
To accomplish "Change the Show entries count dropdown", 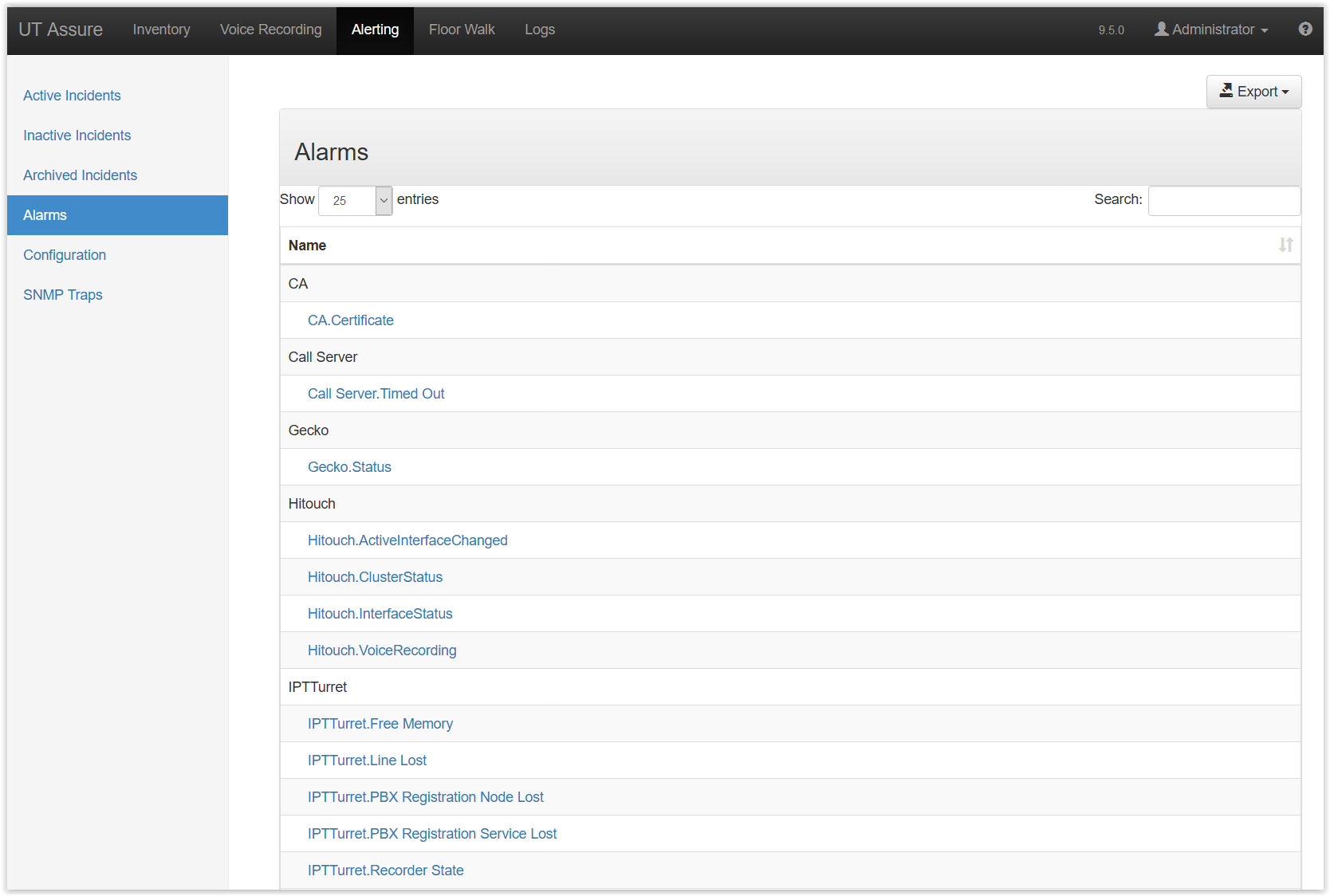I will coord(356,201).
